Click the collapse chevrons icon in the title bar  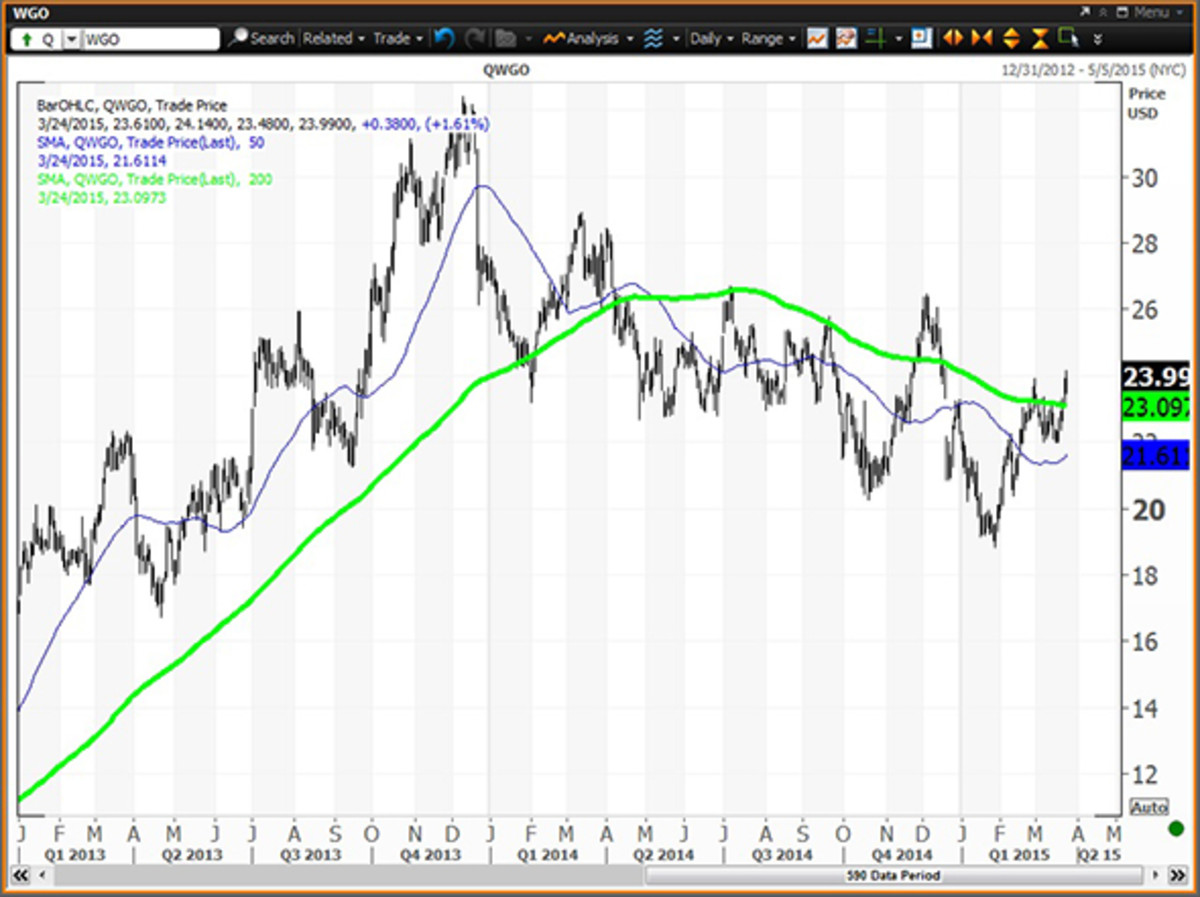pyautogui.click(x=1102, y=12)
